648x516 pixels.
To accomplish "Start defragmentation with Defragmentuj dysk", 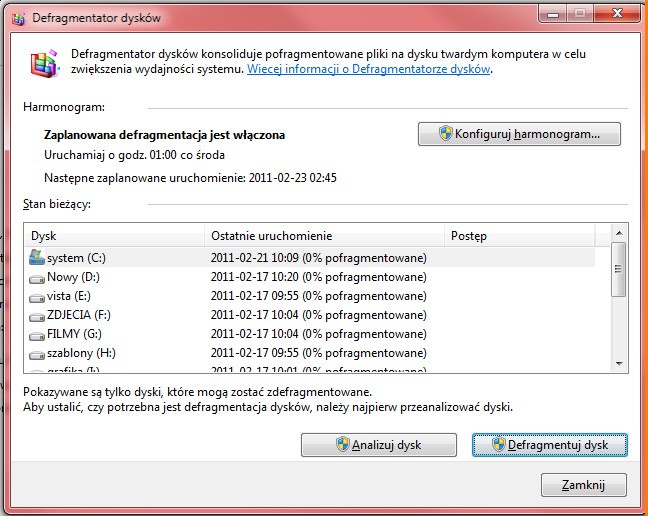I will (549, 445).
